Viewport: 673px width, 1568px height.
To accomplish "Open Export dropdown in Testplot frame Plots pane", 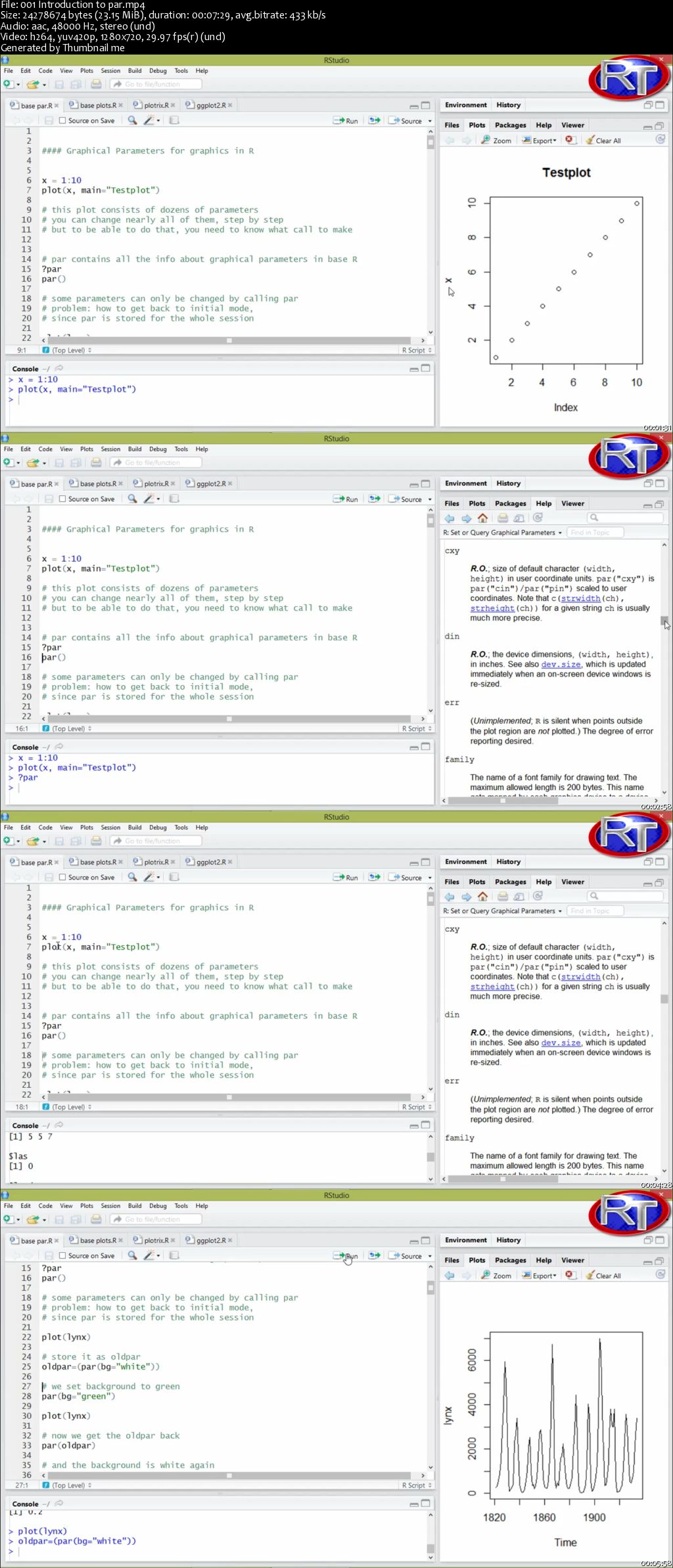I will [540, 140].
